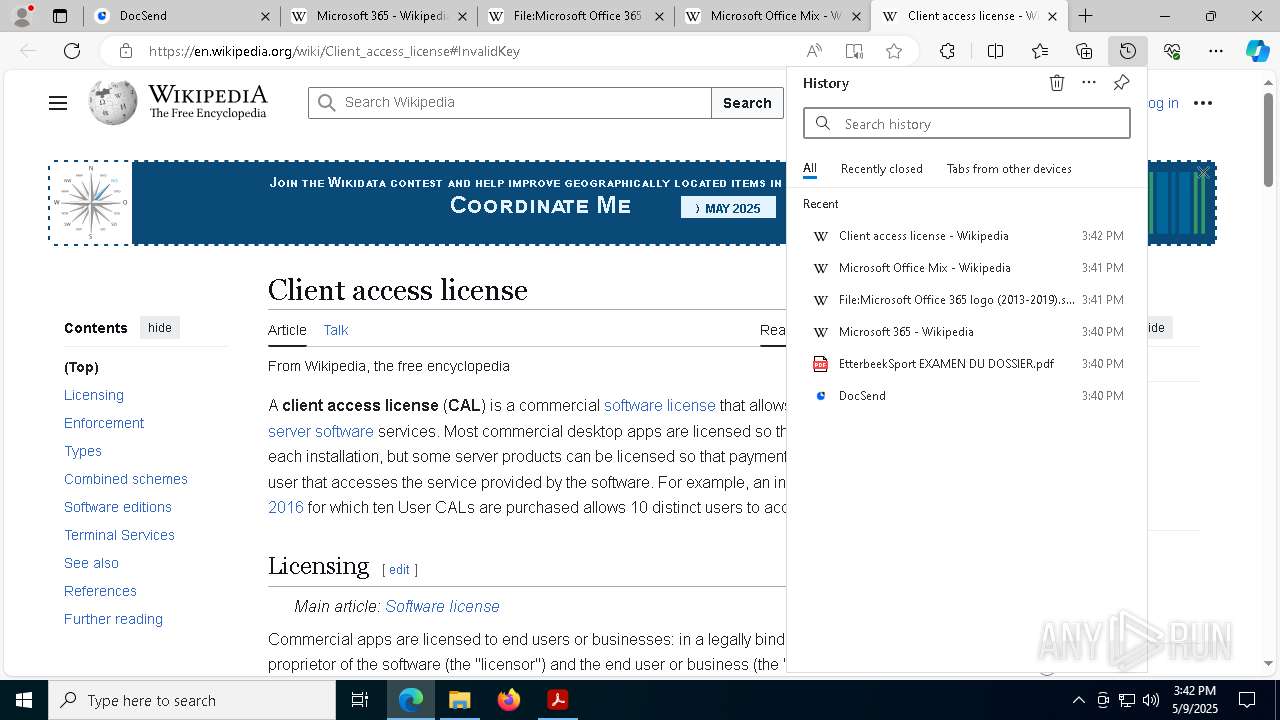Click the History toolbar icon
This screenshot has width=1280, height=720.
1128,51
